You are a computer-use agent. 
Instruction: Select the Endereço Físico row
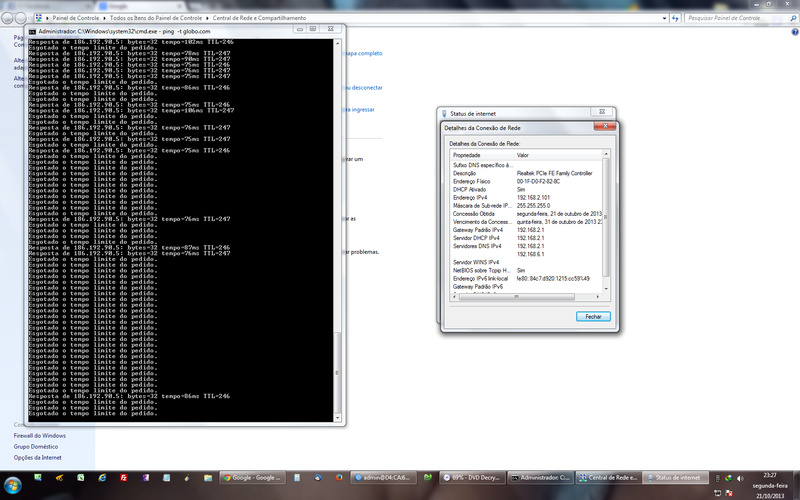point(526,182)
